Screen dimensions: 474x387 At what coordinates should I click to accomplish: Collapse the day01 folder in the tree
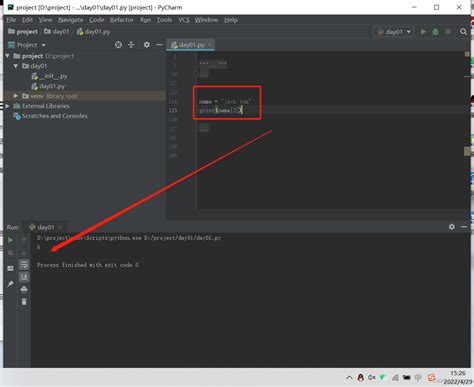16,66
